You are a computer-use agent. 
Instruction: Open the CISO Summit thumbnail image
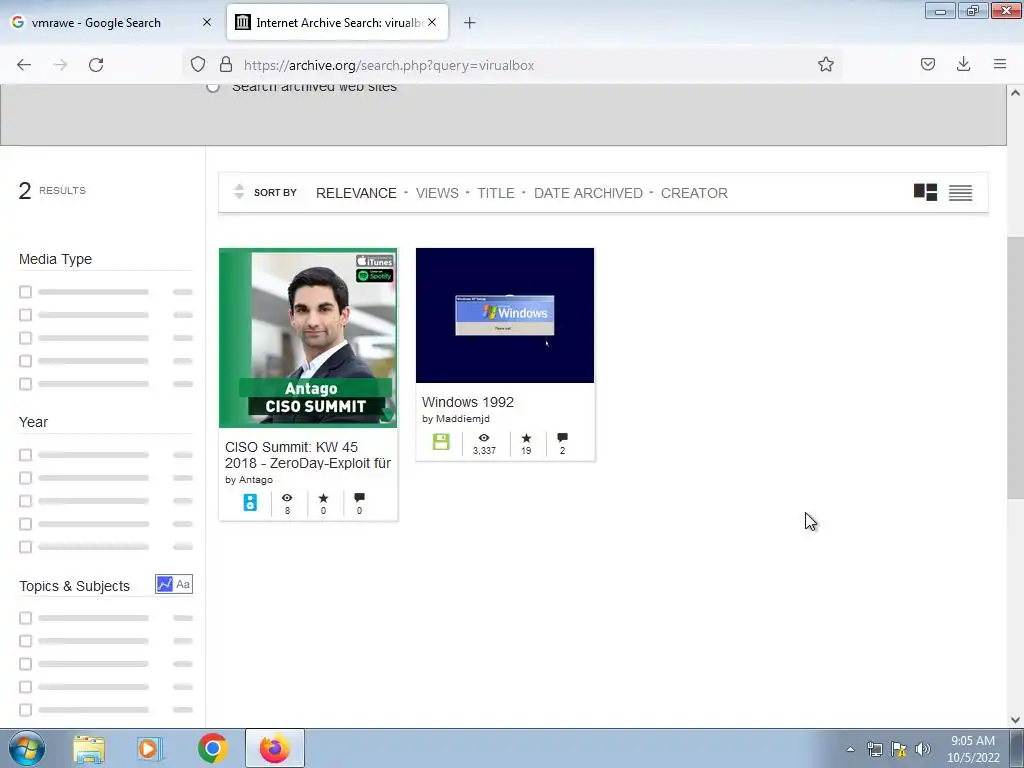click(x=308, y=338)
